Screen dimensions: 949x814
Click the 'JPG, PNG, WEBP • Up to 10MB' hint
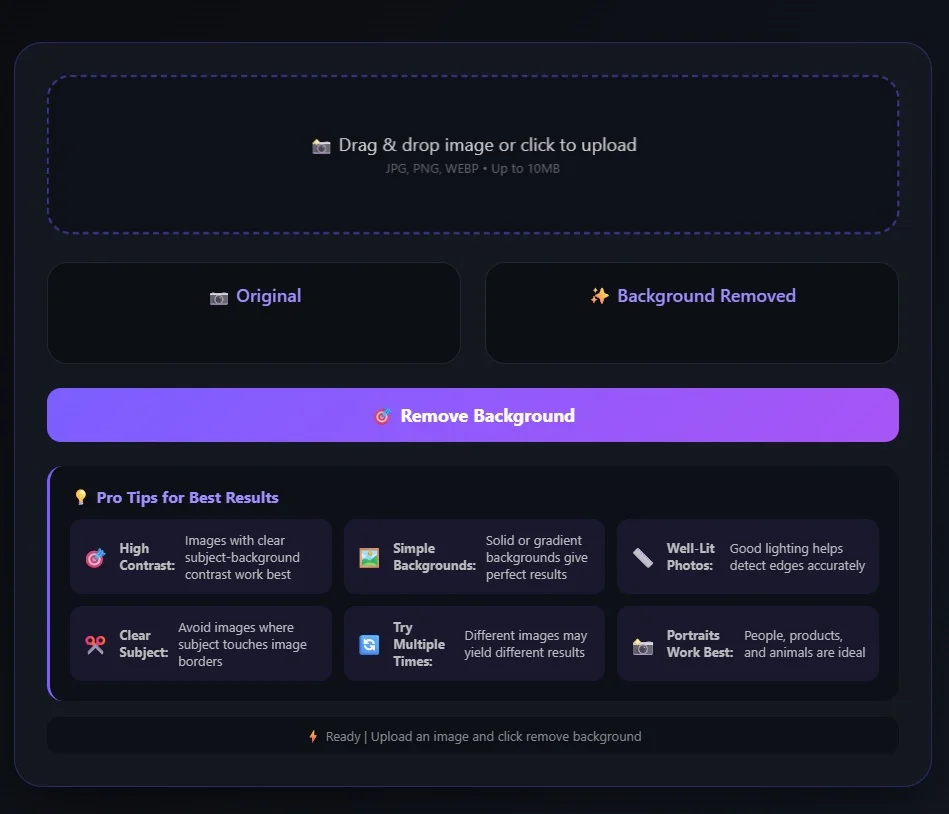473,169
